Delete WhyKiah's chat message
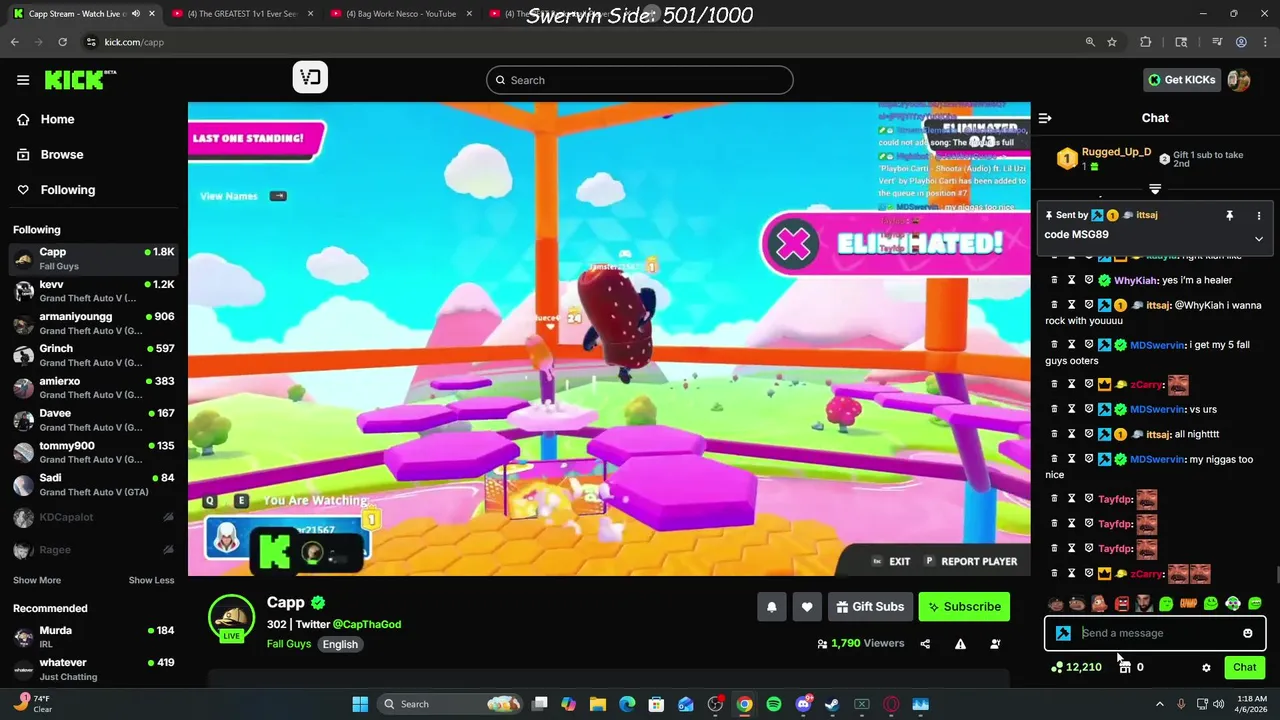The width and height of the screenshot is (1280, 720). coord(1054,280)
